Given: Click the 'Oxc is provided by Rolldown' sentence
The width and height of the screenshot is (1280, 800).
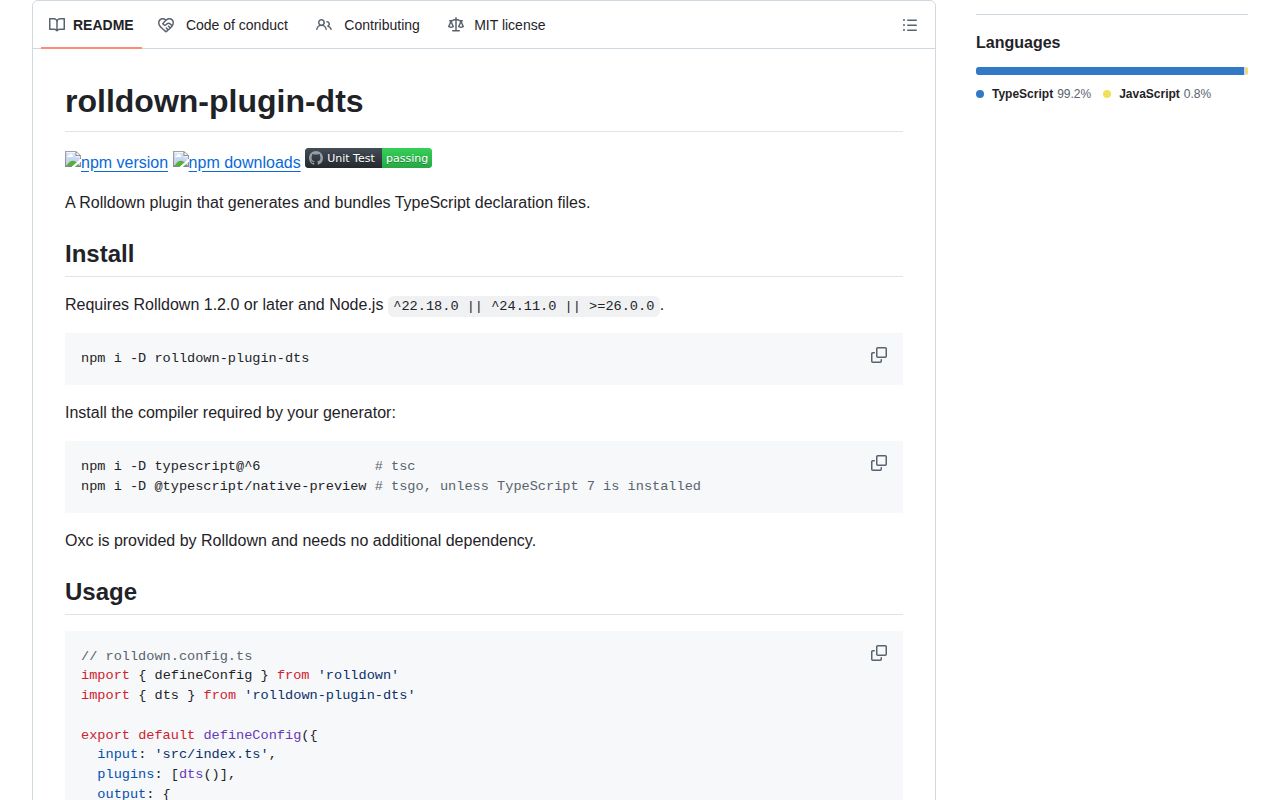Looking at the screenshot, I should pyautogui.click(x=300, y=540).
